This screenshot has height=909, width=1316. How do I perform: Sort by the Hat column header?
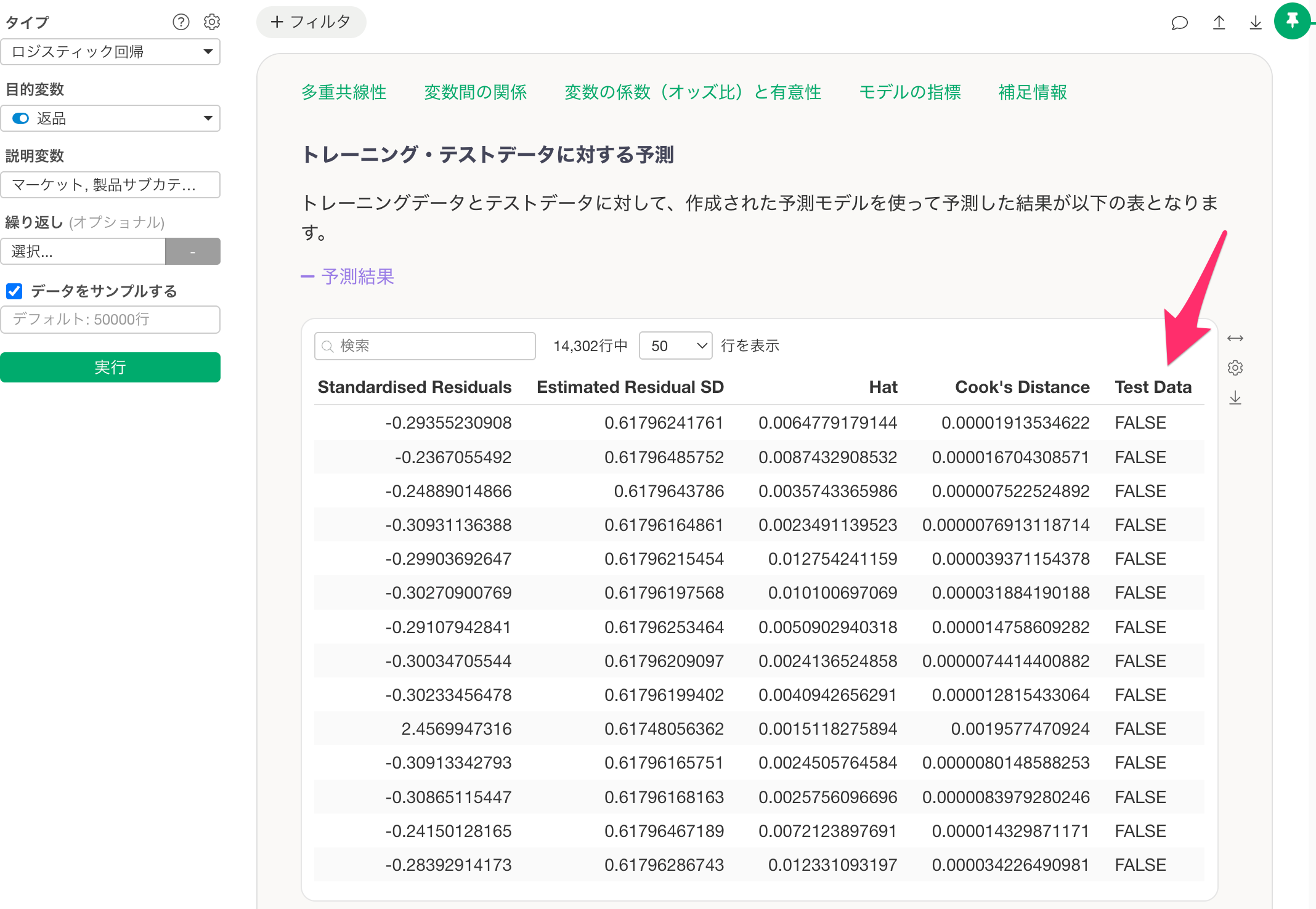883,387
